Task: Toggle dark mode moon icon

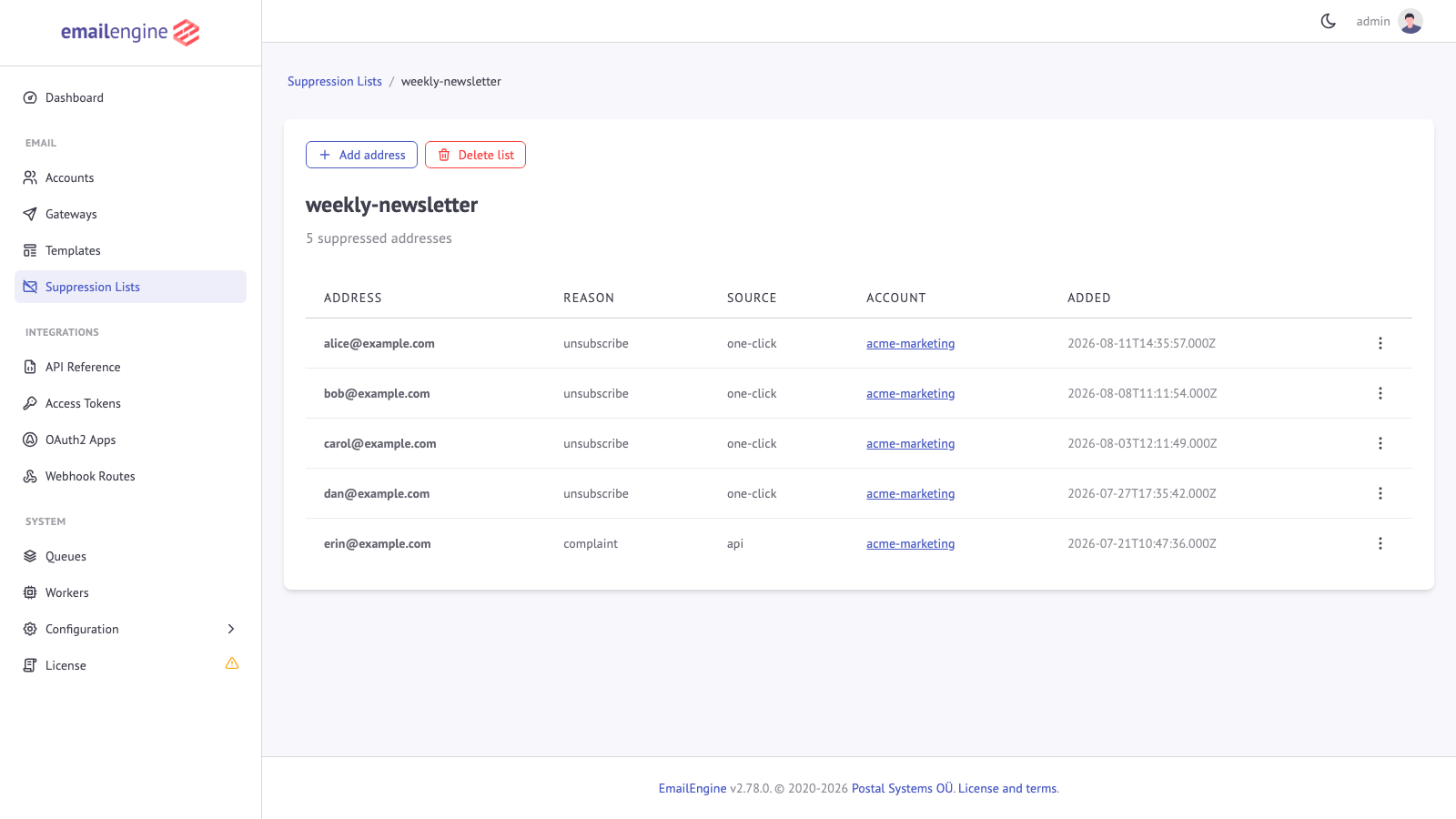Action: (1329, 21)
